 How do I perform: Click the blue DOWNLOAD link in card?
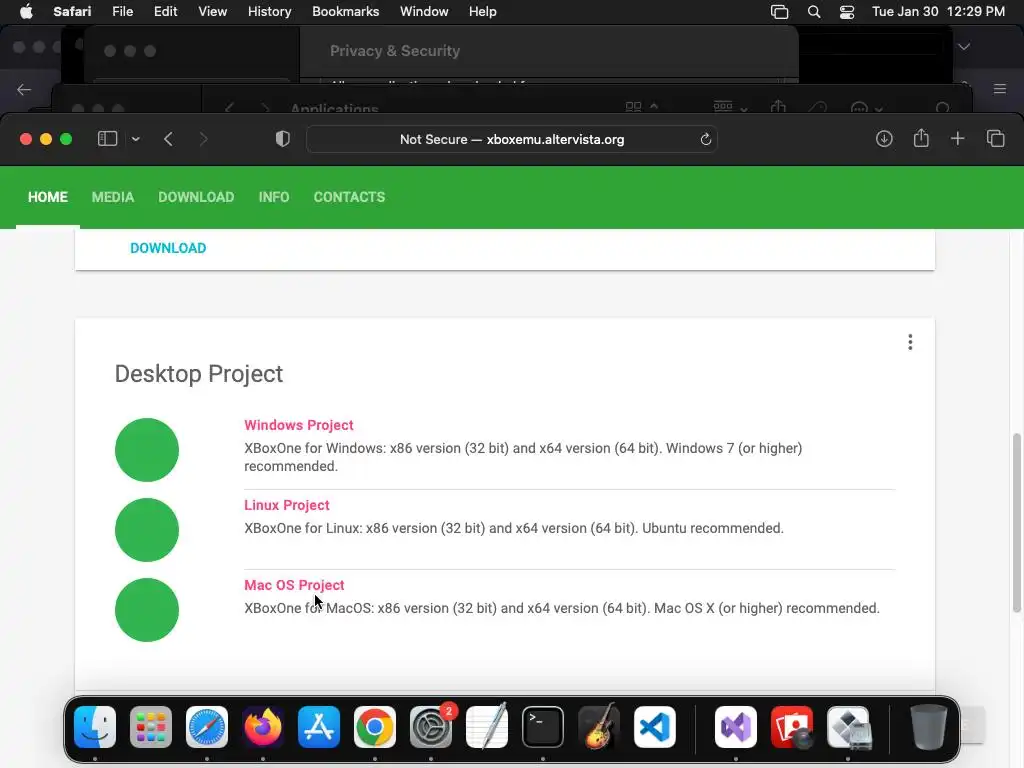(x=168, y=248)
